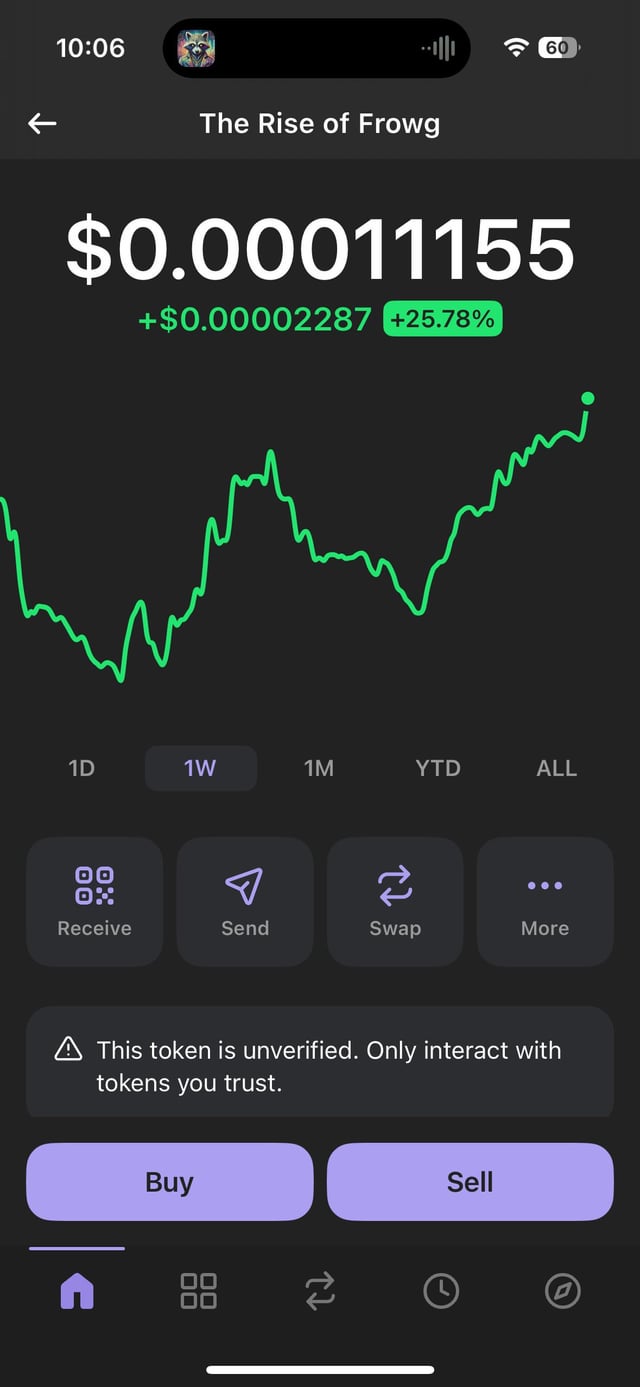
Task: Tap the back arrow icon
Action: [x=42, y=123]
